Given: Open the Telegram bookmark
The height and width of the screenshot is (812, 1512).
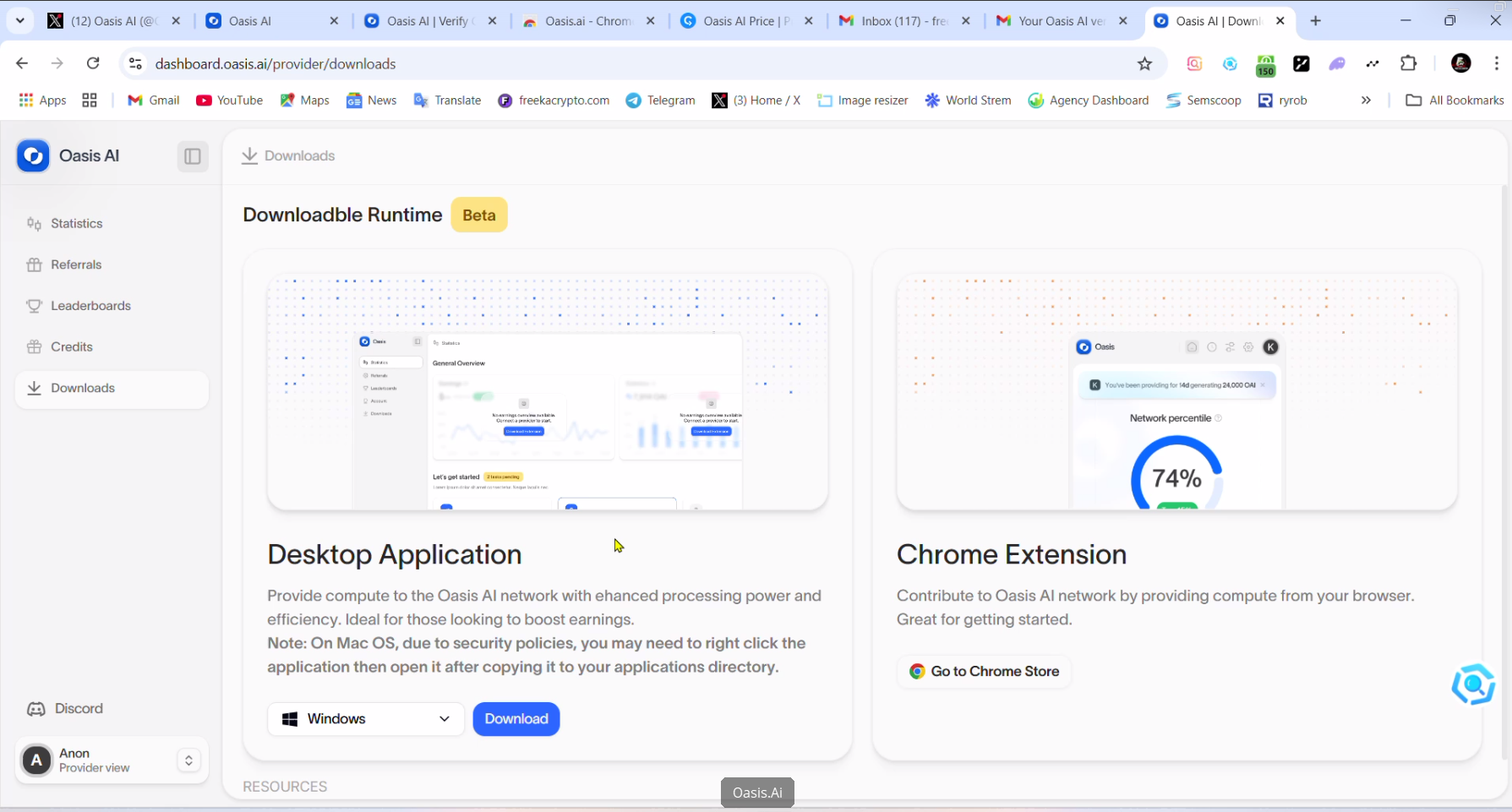Looking at the screenshot, I should coord(661,101).
